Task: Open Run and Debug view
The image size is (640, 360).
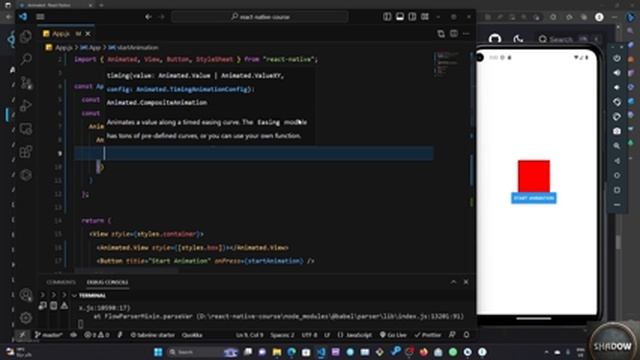Action: (26, 106)
